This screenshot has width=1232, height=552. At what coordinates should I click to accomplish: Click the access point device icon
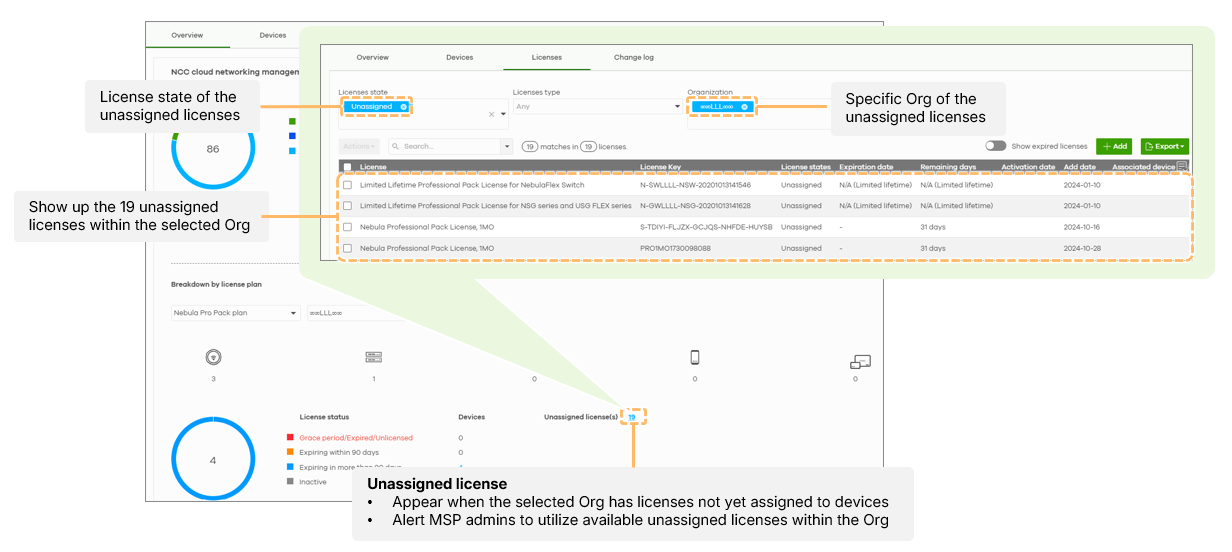pos(212,357)
